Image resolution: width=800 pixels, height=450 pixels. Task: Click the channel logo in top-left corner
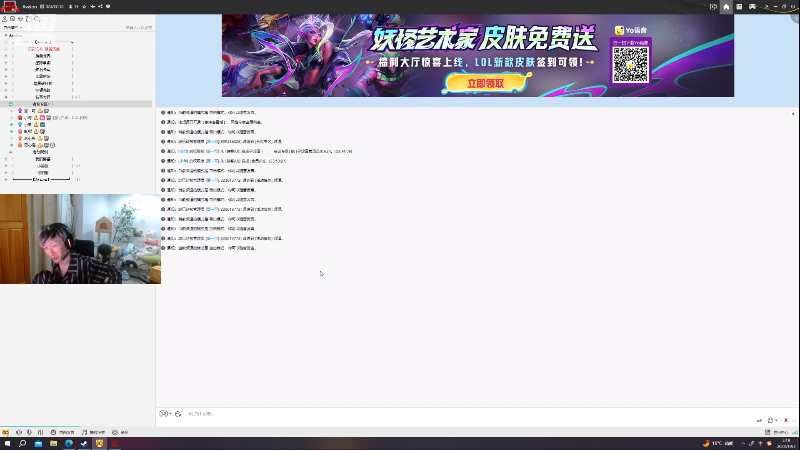point(10,7)
